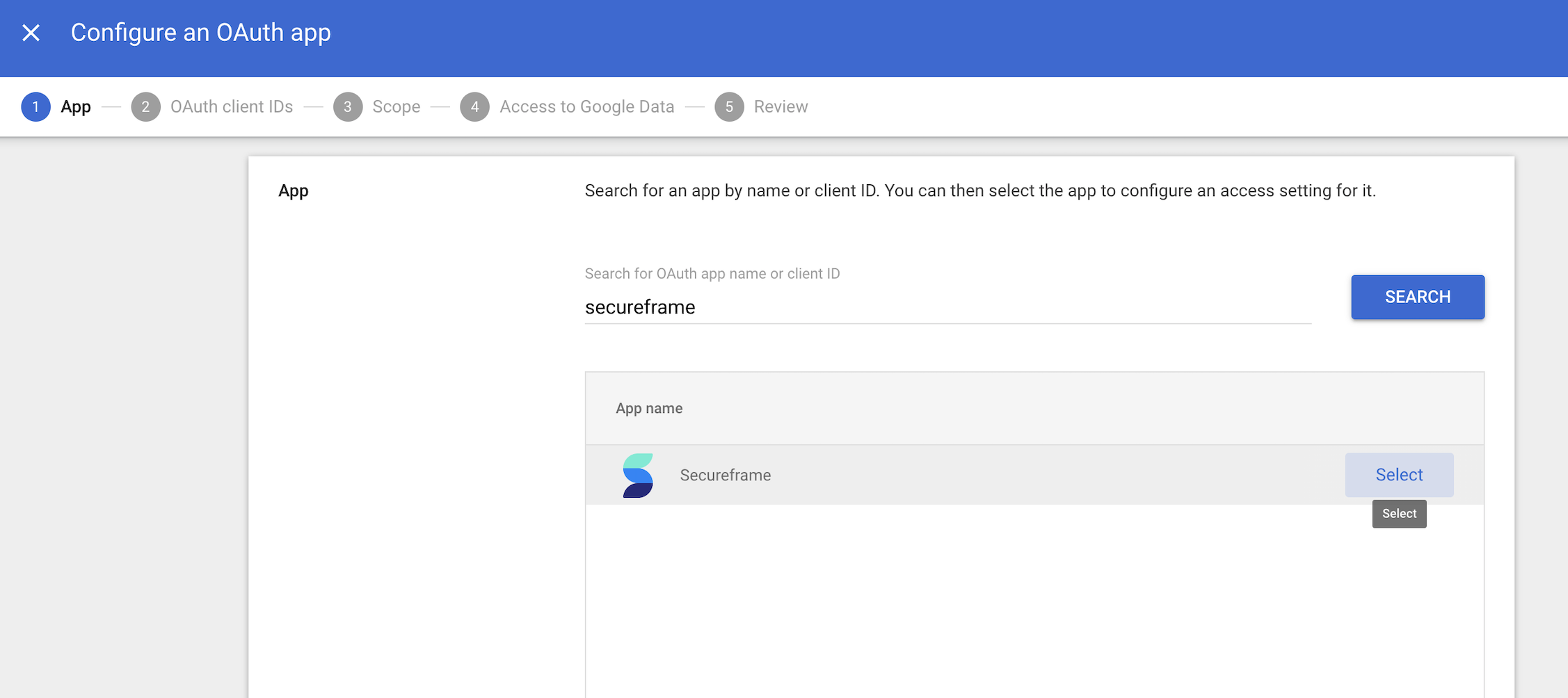1568x698 pixels.
Task: Go to step 4 Access to Google Data
Action: pos(567,107)
